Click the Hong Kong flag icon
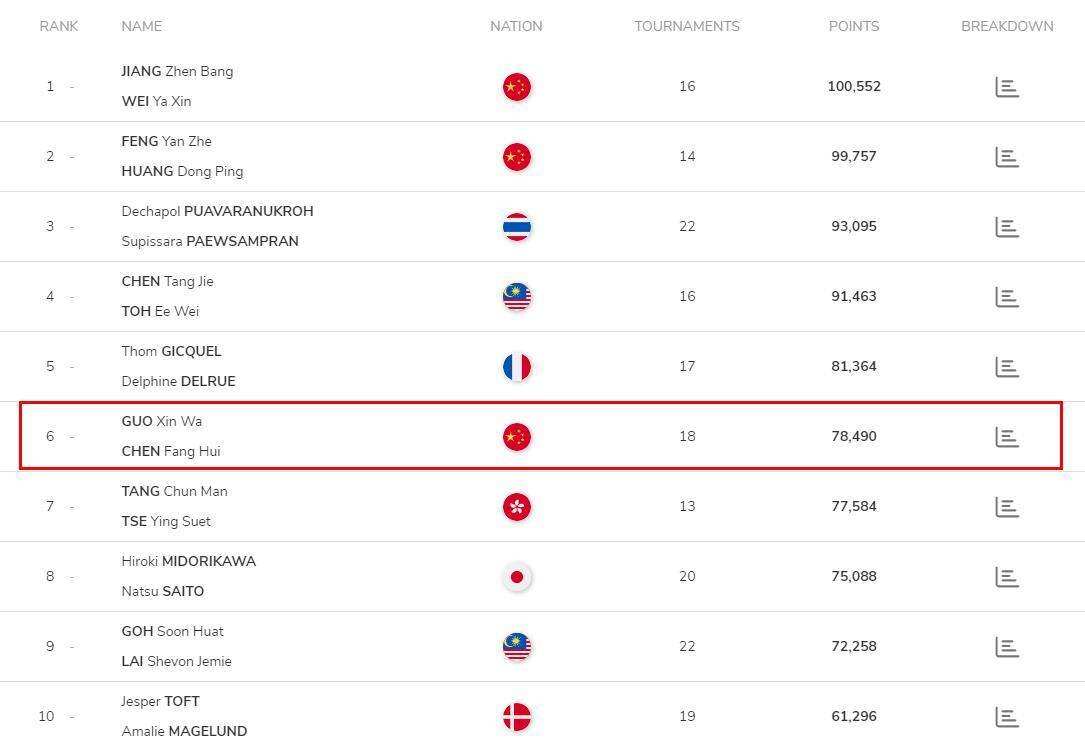 516,507
